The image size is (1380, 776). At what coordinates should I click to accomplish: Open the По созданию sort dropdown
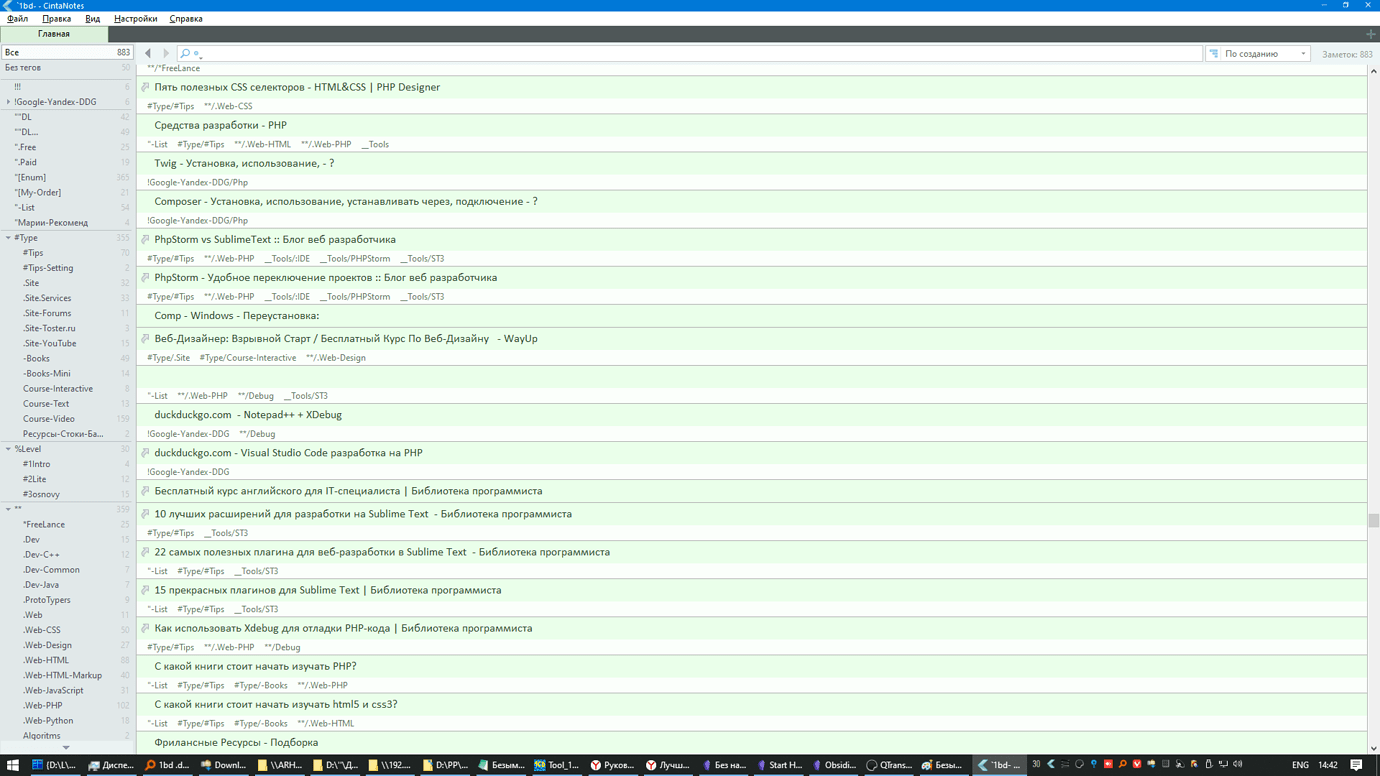tap(1264, 54)
